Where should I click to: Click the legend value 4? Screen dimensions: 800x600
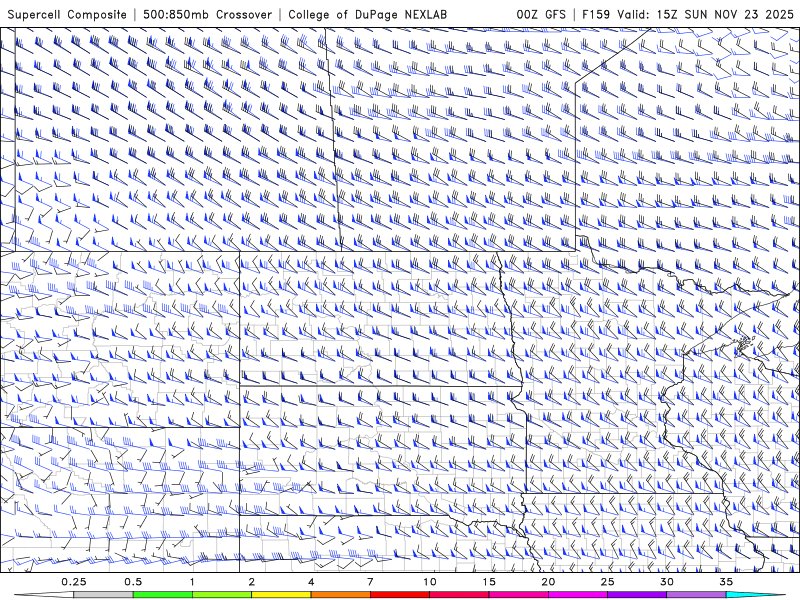(x=311, y=582)
